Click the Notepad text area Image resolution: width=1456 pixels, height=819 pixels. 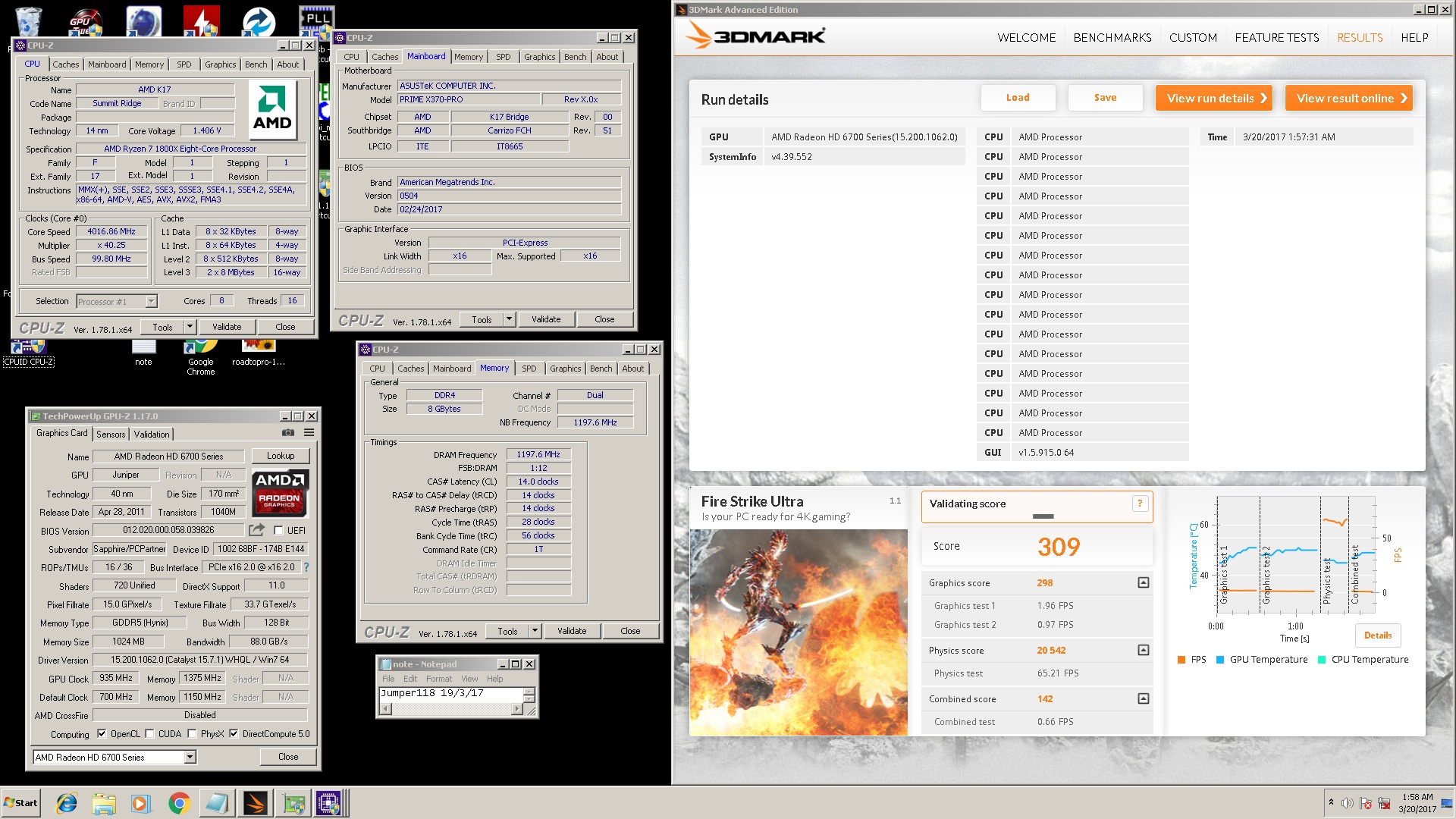point(451,695)
